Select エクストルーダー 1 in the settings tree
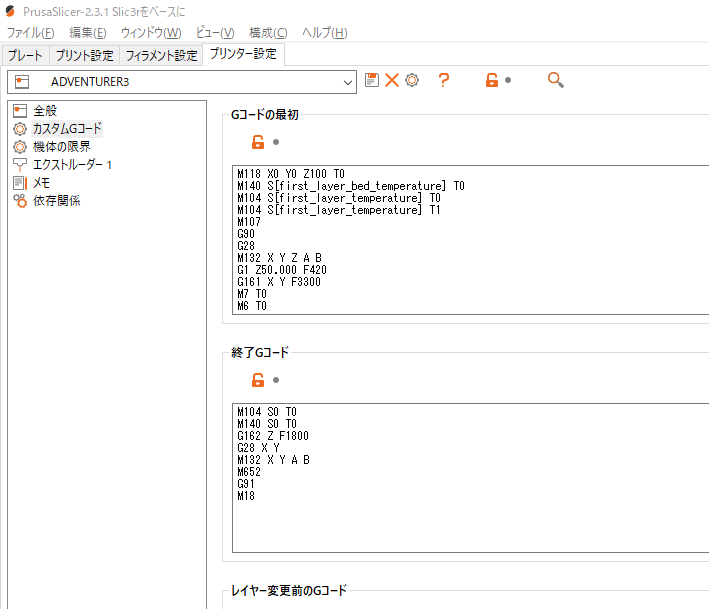Screen dimensions: 709x609 pyautogui.click(x=72, y=165)
